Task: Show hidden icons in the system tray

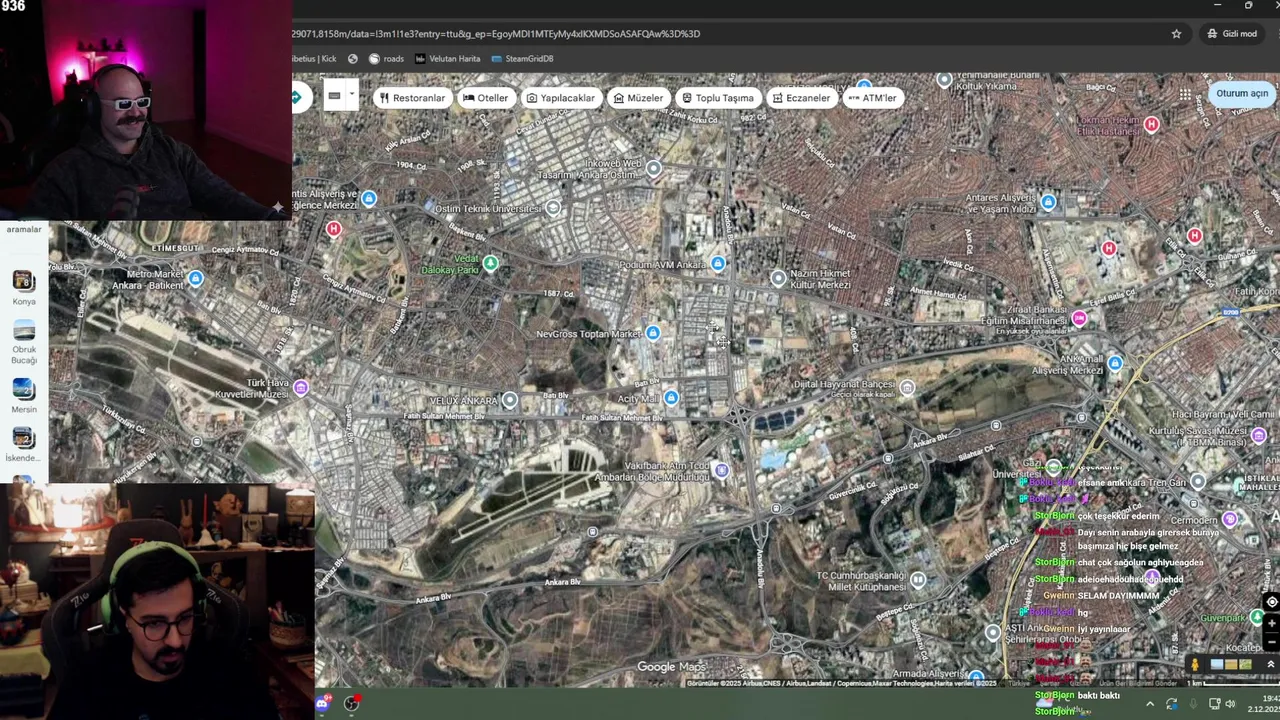Action: pyautogui.click(x=1149, y=704)
